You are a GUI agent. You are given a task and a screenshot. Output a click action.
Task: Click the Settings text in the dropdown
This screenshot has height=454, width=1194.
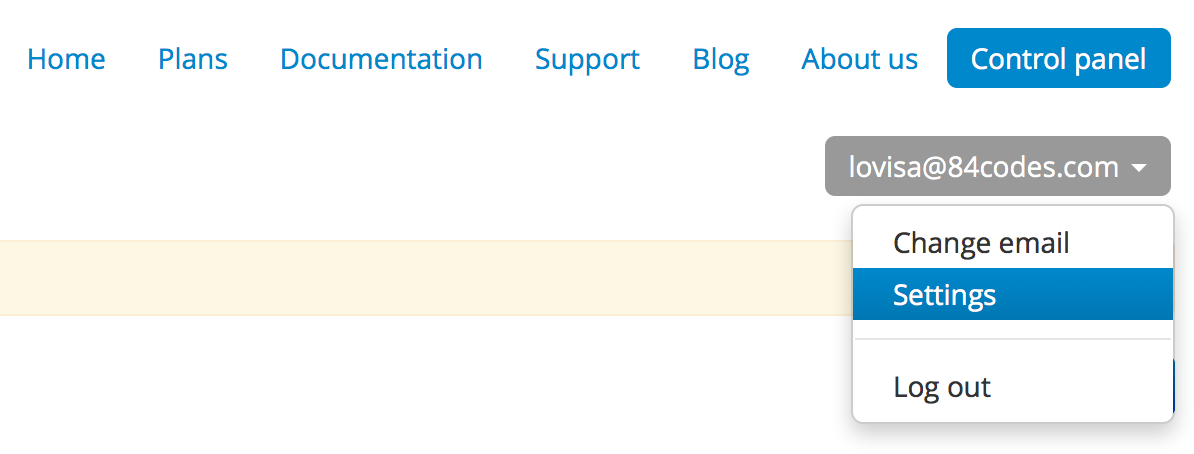click(x=944, y=294)
